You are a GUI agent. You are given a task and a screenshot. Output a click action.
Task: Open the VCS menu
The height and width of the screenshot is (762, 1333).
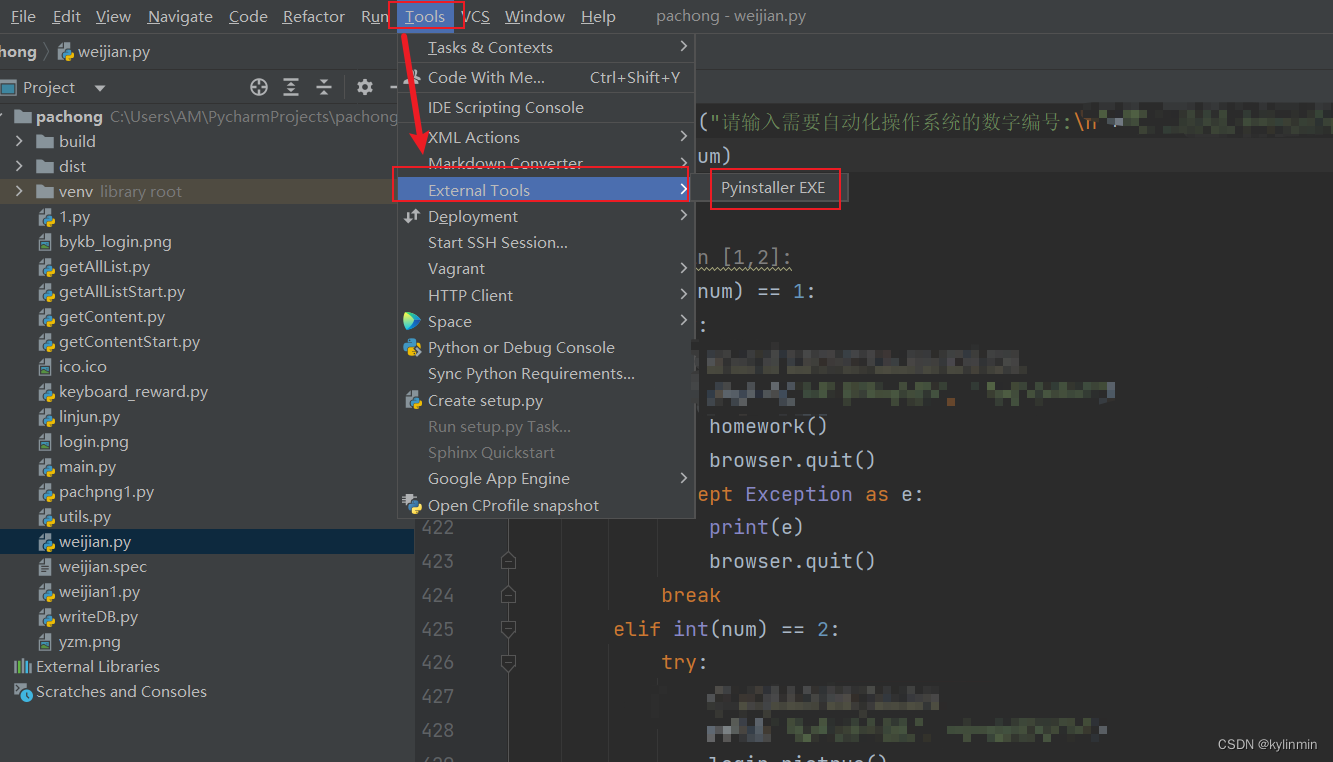click(476, 16)
